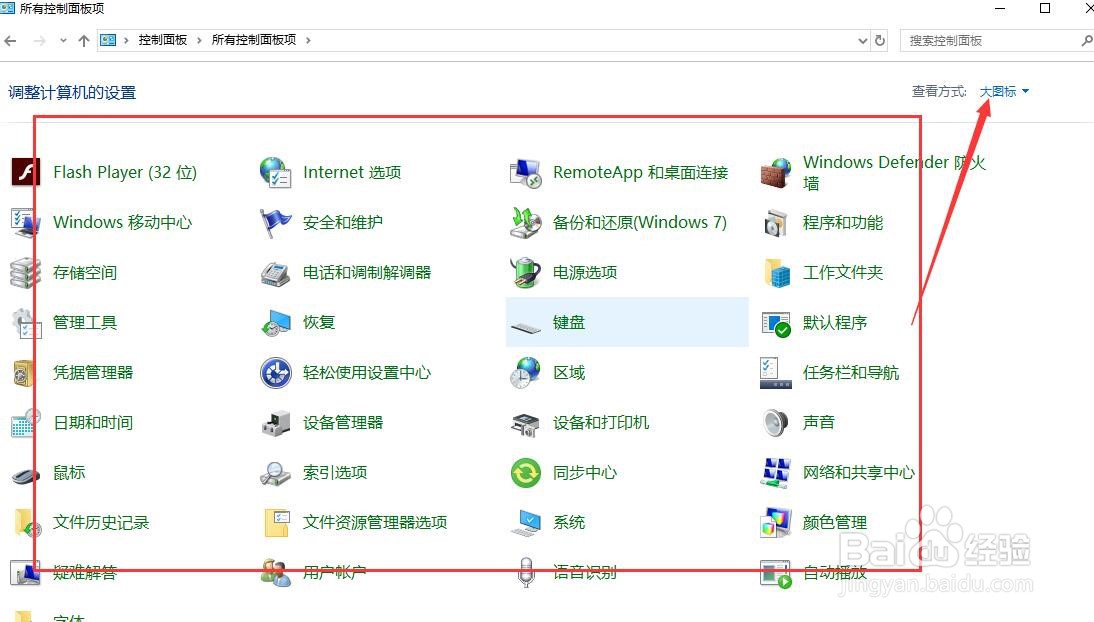
Task: Click the search magnifier icon
Action: (1087, 40)
